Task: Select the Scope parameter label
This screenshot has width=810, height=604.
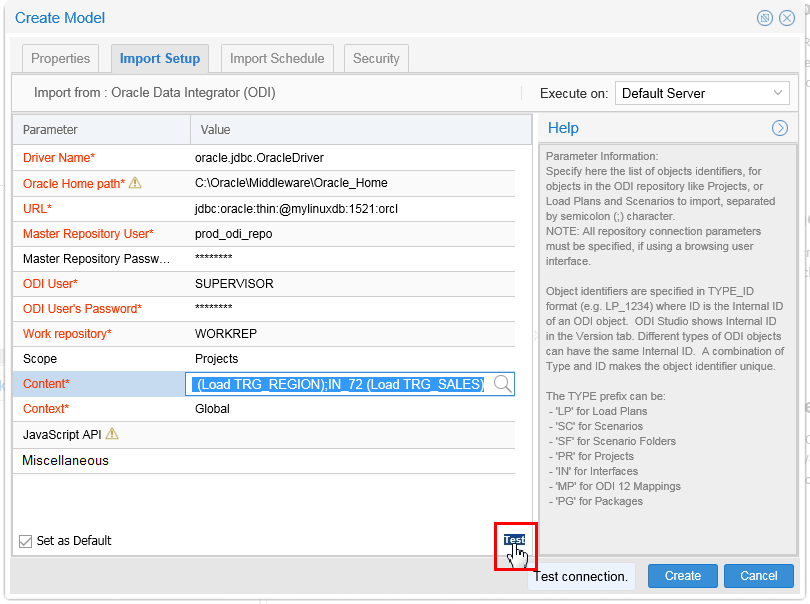Action: click(x=40, y=359)
